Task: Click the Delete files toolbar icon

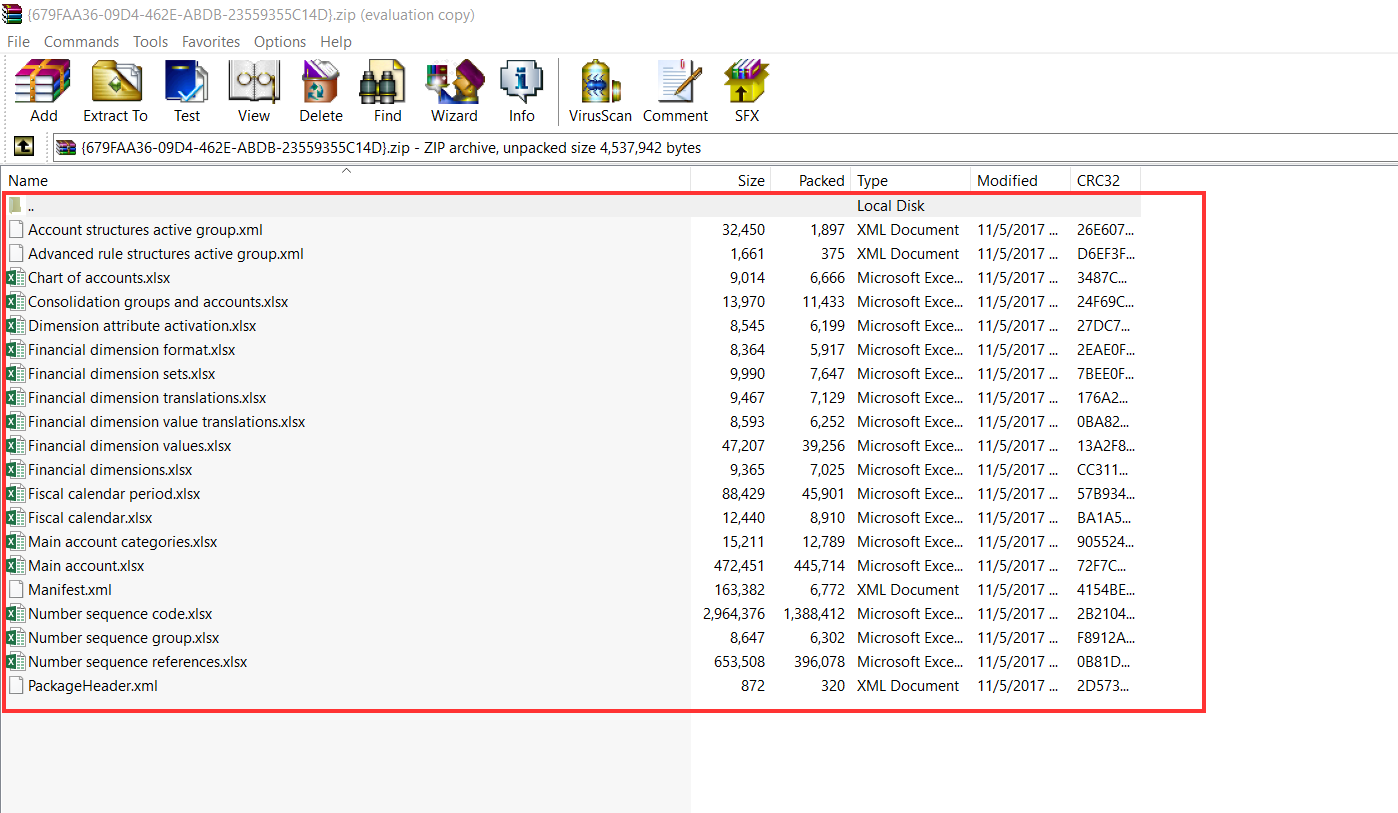Action: coord(321,90)
